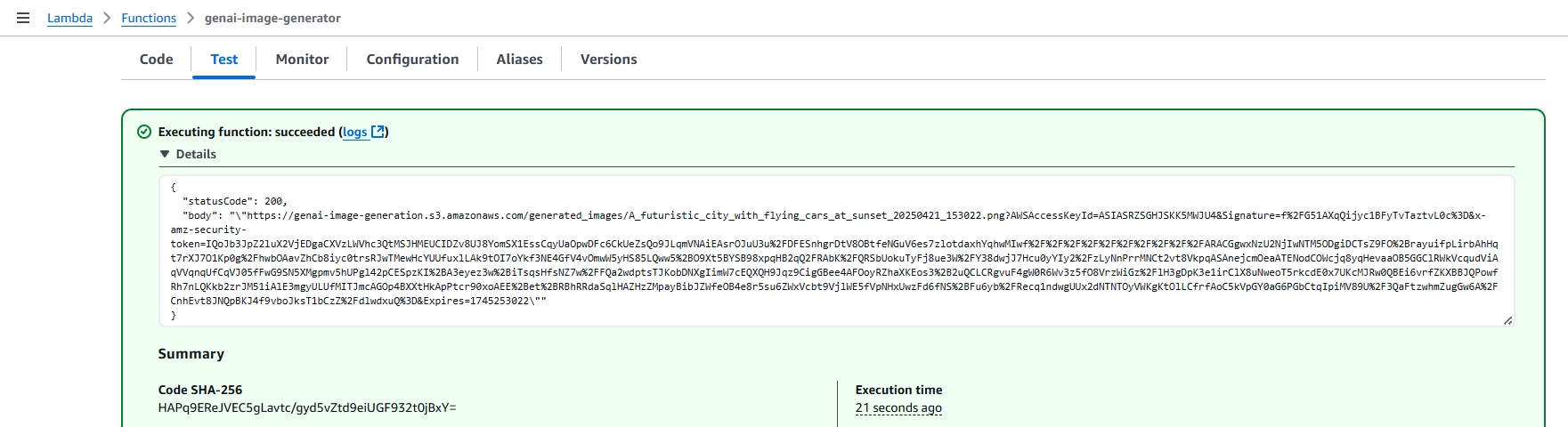Open the execution logs link

pyautogui.click(x=355, y=132)
